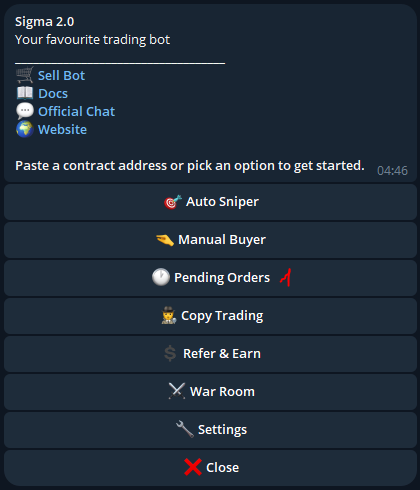Click the dollar sign icon on Refer & Earn
This screenshot has height=490, width=420.
[x=170, y=353]
